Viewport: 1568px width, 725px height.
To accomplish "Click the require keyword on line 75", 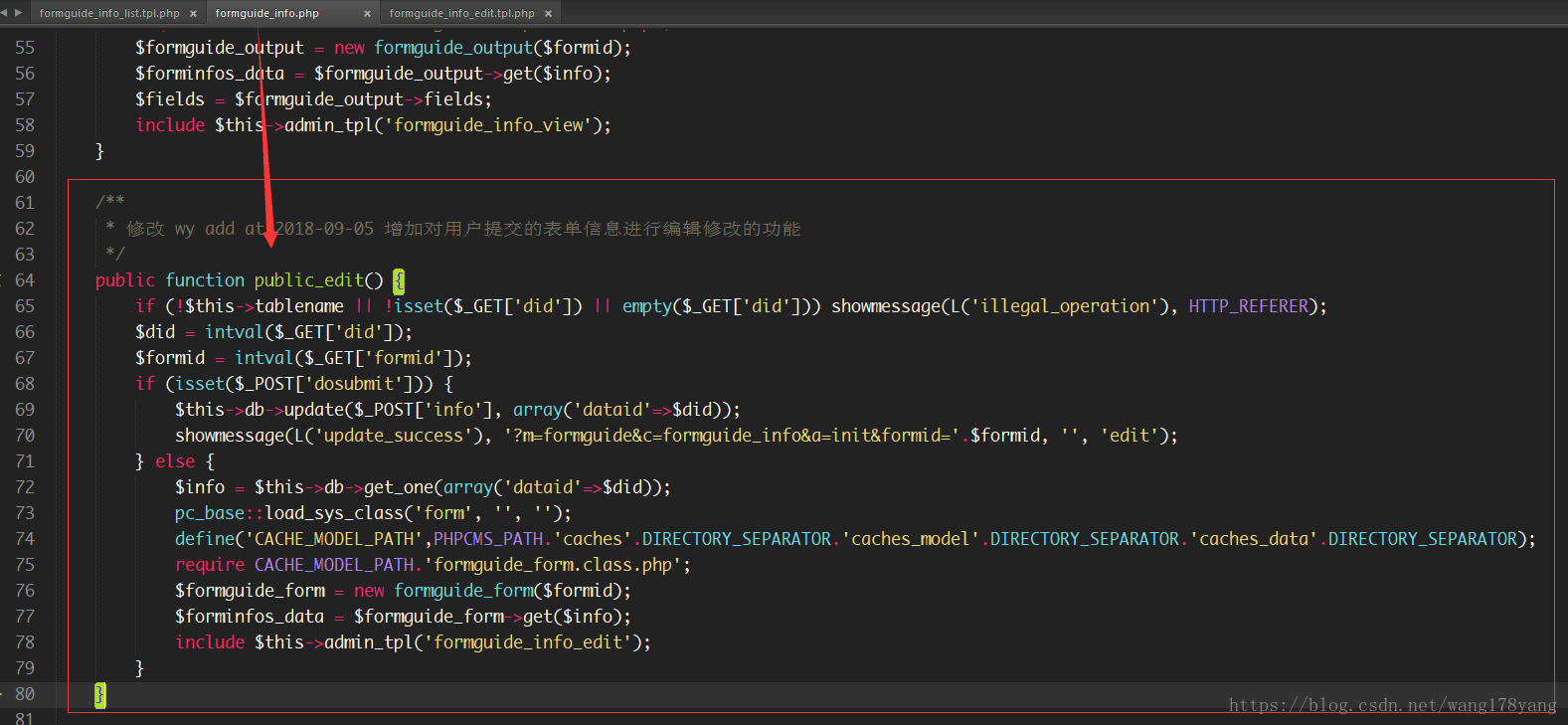I will point(210,565).
